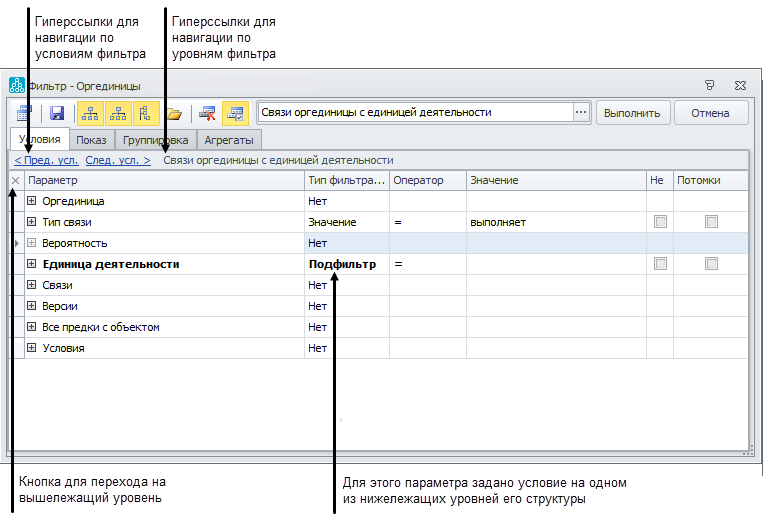This screenshot has height=516, width=763.
Task: Click the filter name text field
Action: tap(415, 113)
